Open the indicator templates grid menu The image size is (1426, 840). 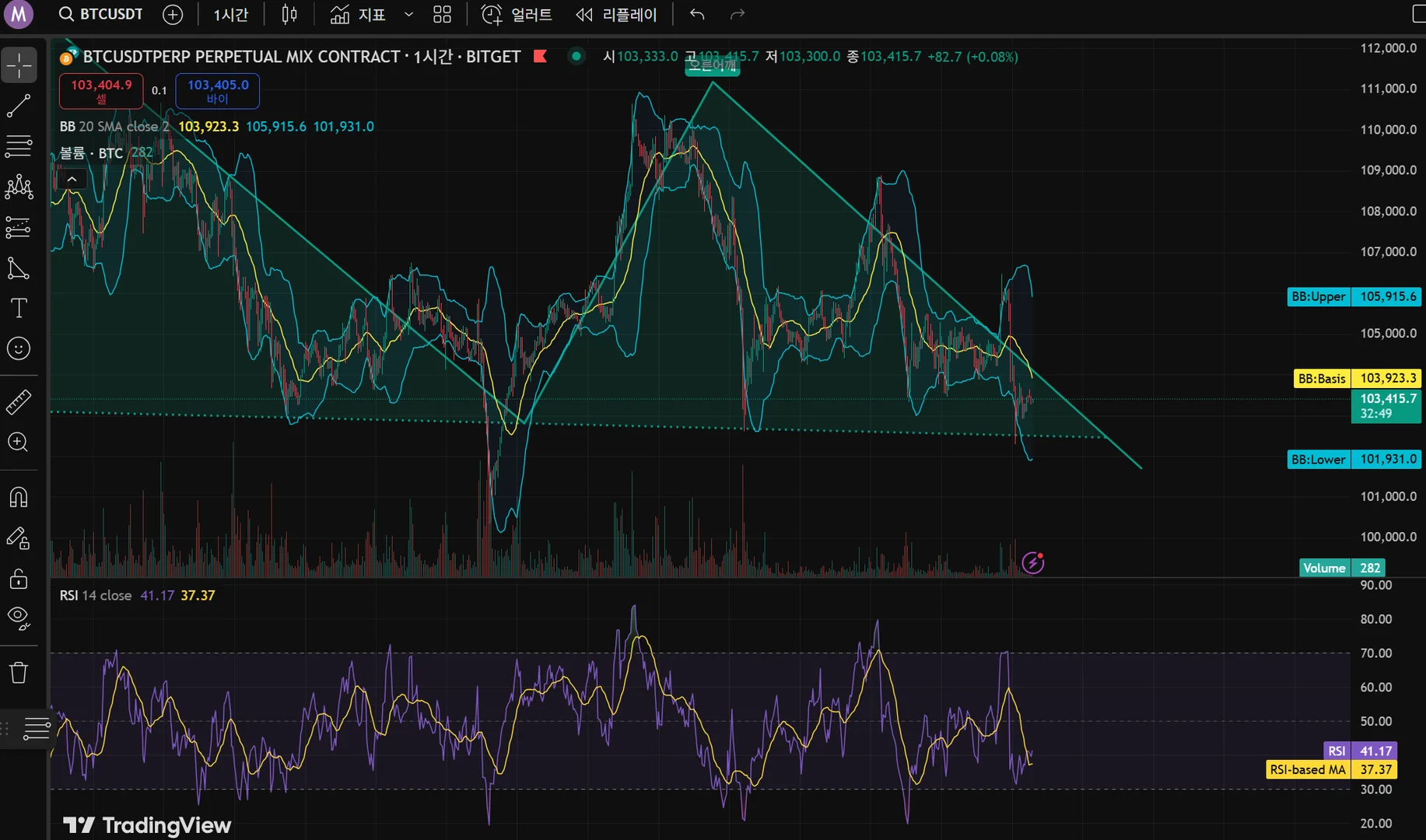pyautogui.click(x=442, y=15)
